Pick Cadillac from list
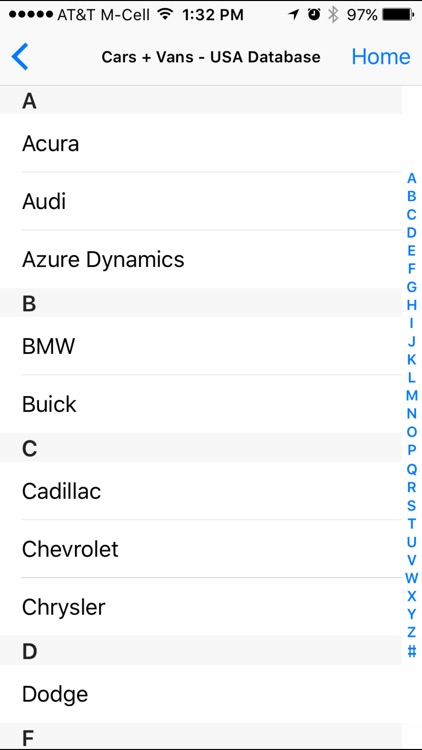Image resolution: width=422 pixels, height=750 pixels. click(x=201, y=491)
